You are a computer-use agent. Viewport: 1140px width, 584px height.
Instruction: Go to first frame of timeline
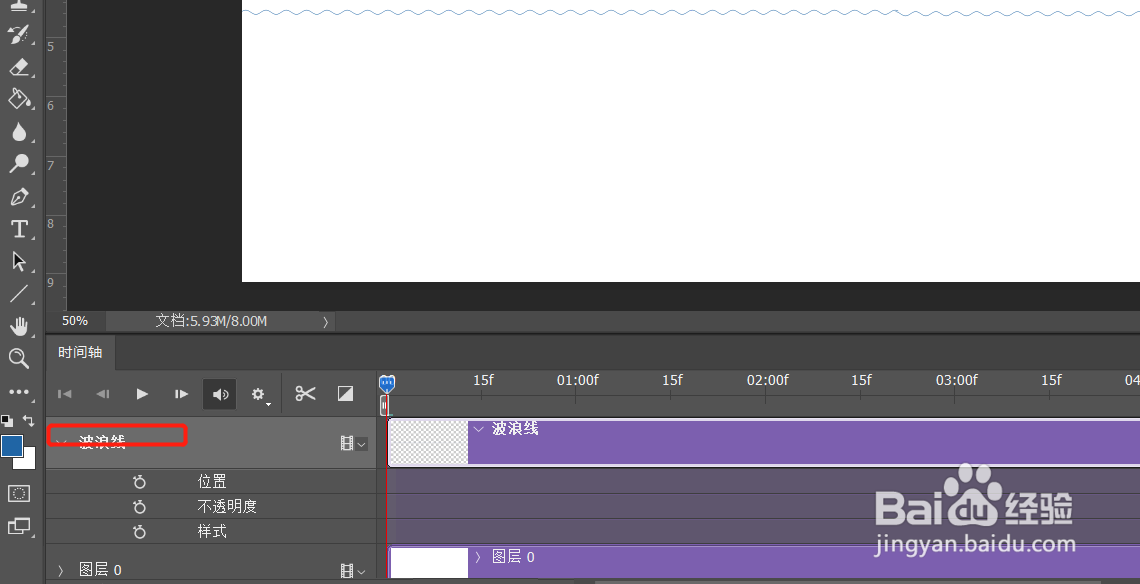click(65, 394)
